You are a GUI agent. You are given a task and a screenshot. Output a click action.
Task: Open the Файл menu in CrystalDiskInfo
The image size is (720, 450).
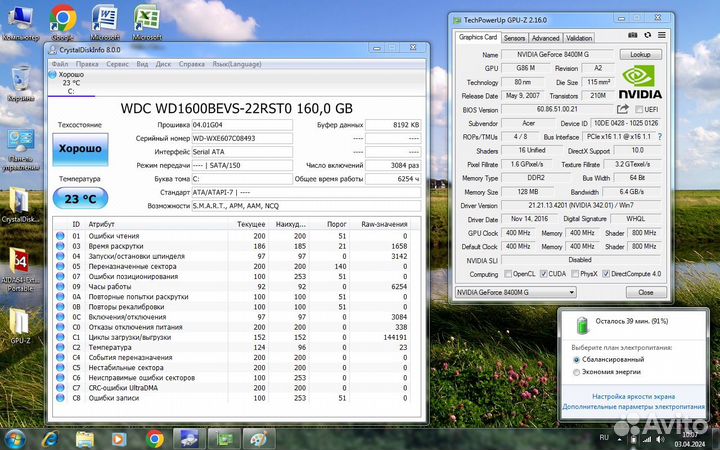coord(60,64)
